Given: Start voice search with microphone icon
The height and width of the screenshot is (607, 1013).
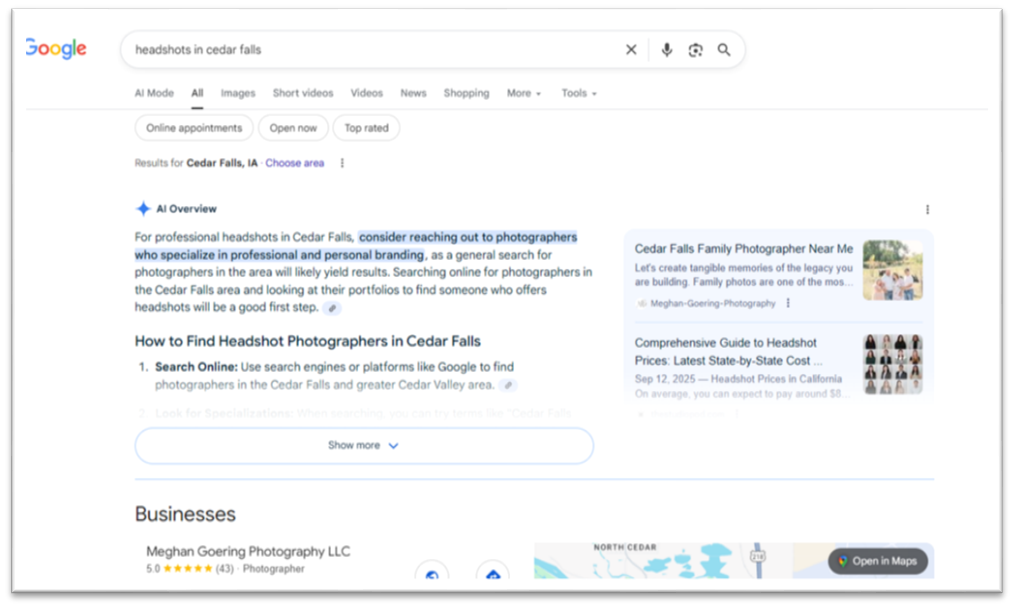Looking at the screenshot, I should (667, 50).
